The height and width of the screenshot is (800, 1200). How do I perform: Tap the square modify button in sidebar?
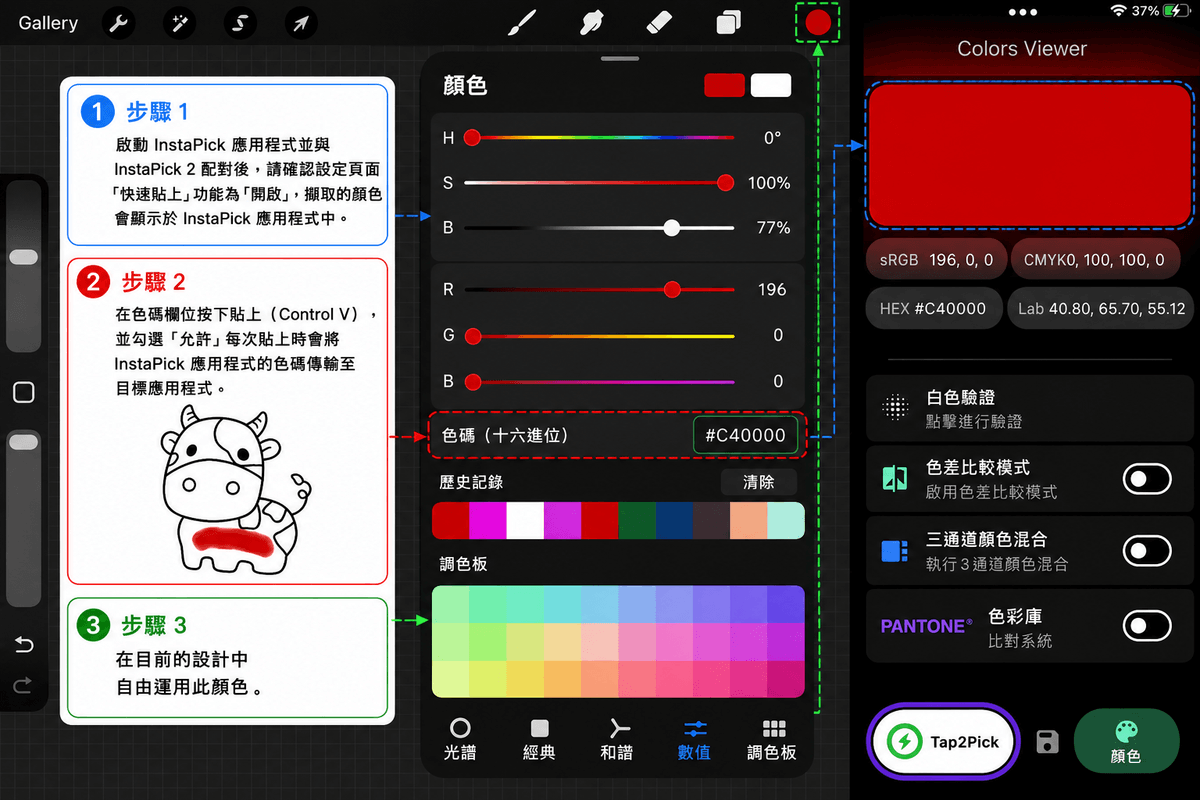(23, 393)
